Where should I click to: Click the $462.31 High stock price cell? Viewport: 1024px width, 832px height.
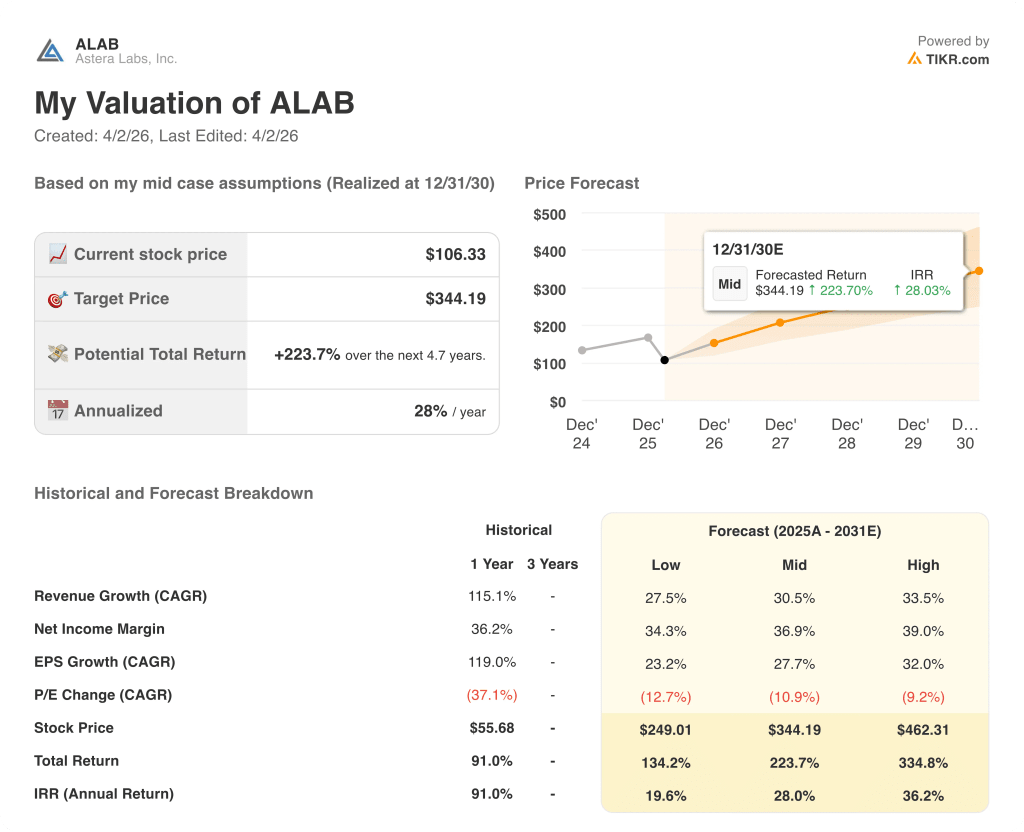pyautogui.click(x=923, y=730)
